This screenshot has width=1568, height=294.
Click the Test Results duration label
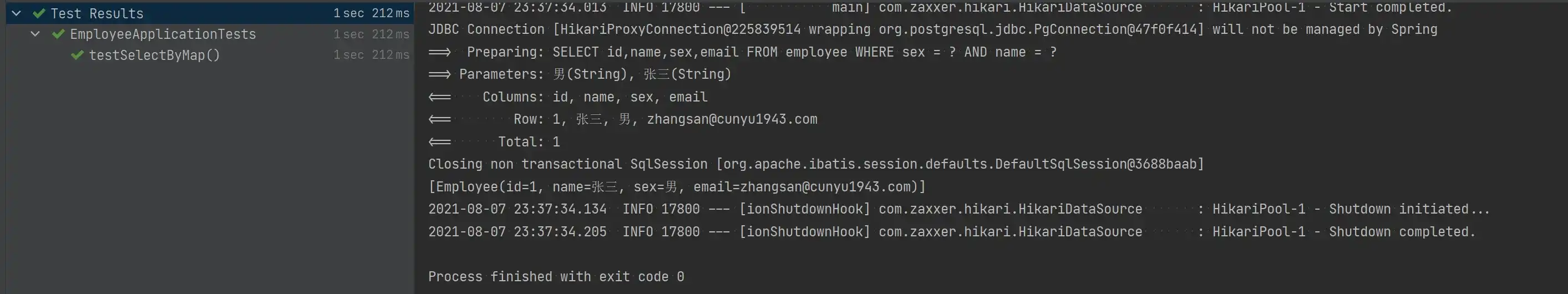[371, 13]
